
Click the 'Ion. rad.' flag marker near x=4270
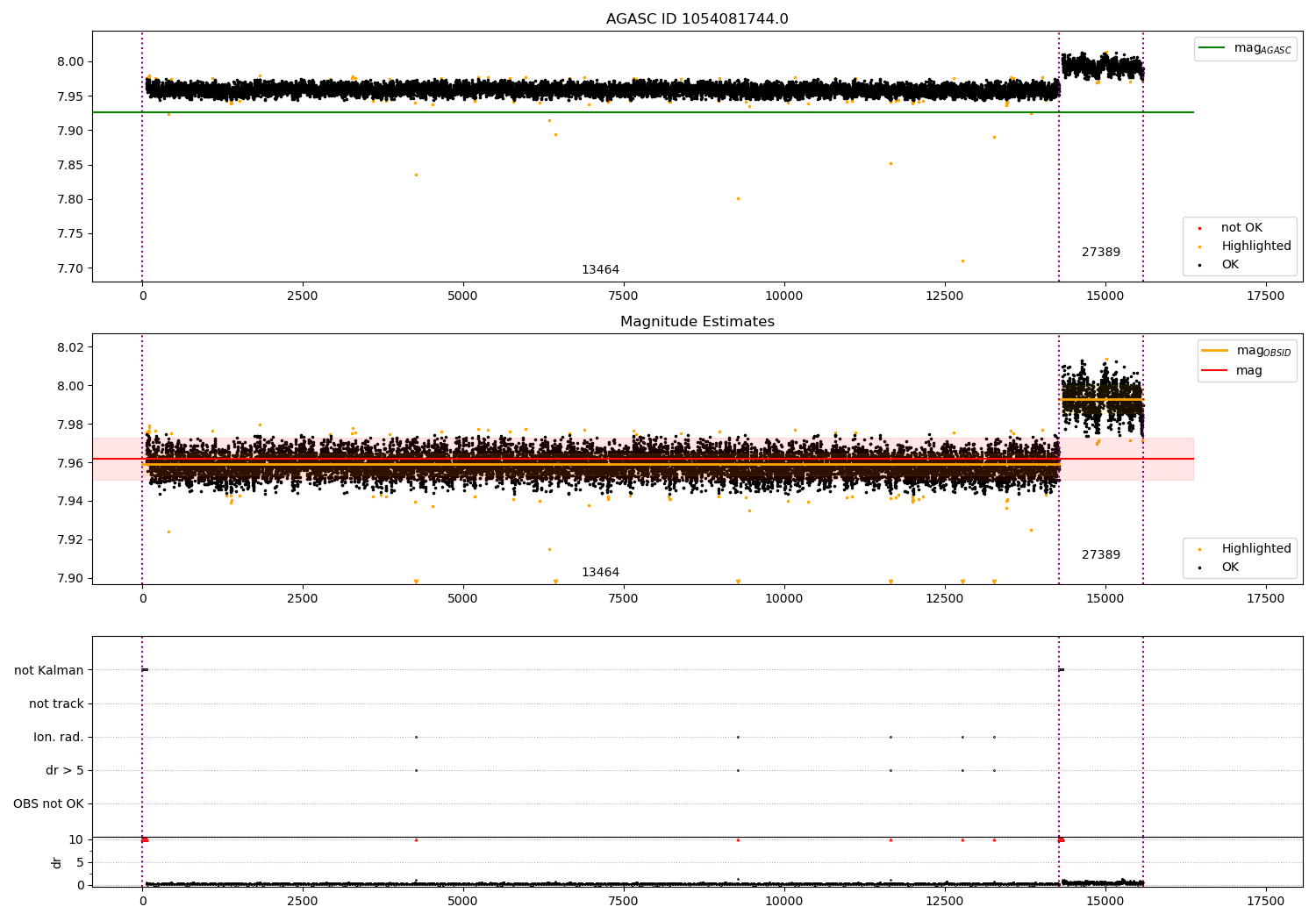416,737
